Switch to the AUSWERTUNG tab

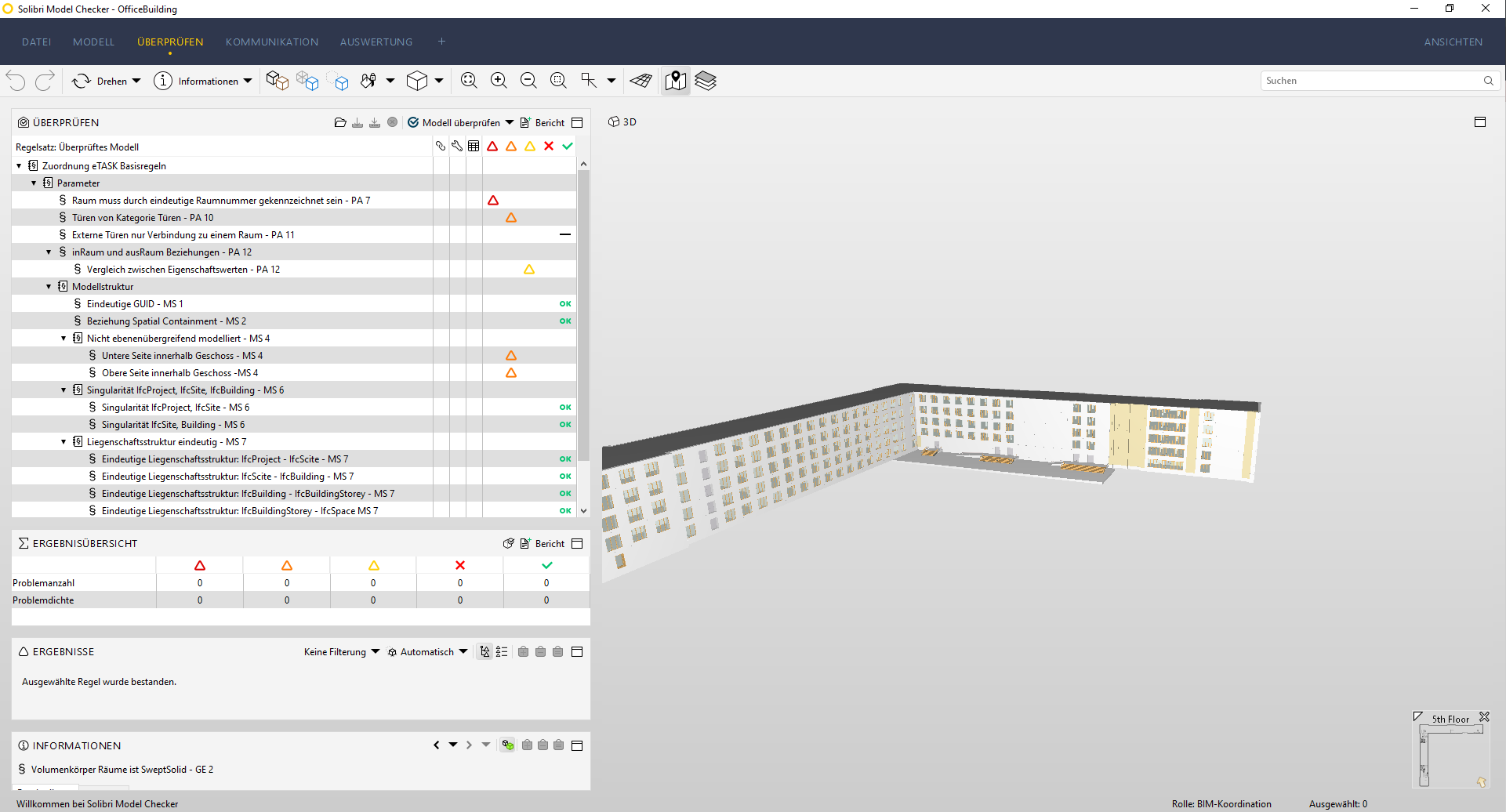pyautogui.click(x=376, y=42)
